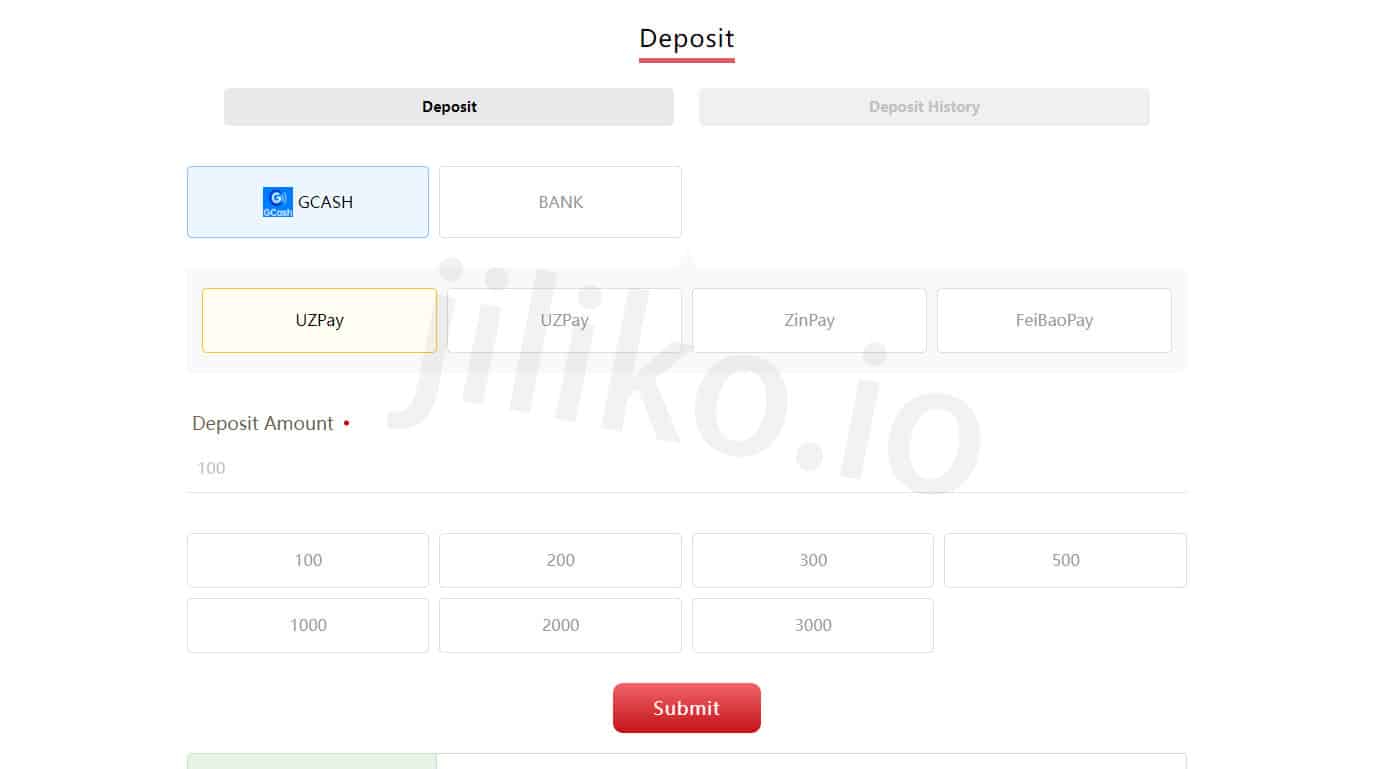Set the amount to 200
This screenshot has width=1374, height=769.
tap(560, 560)
